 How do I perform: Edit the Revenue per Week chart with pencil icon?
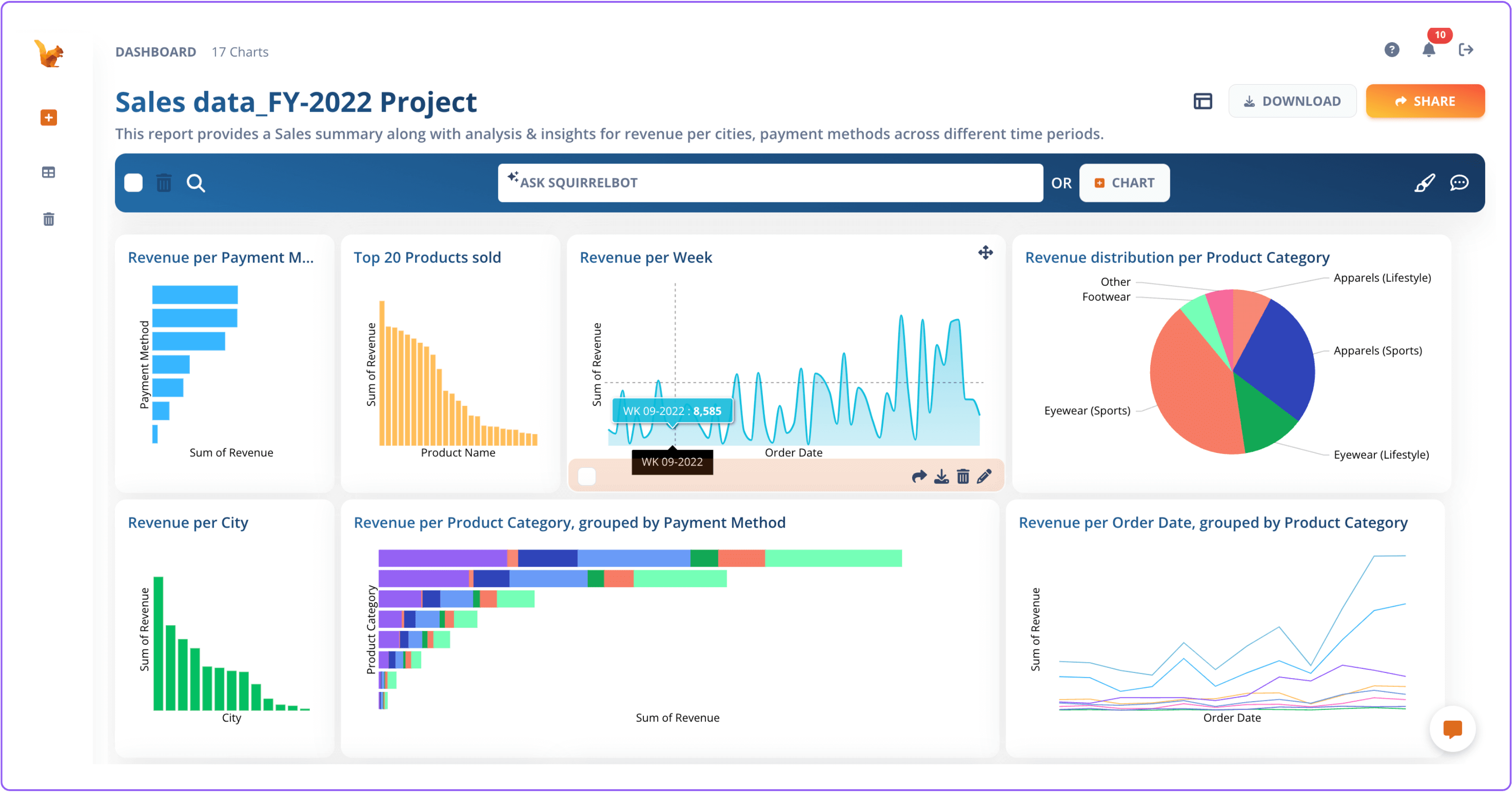click(984, 477)
